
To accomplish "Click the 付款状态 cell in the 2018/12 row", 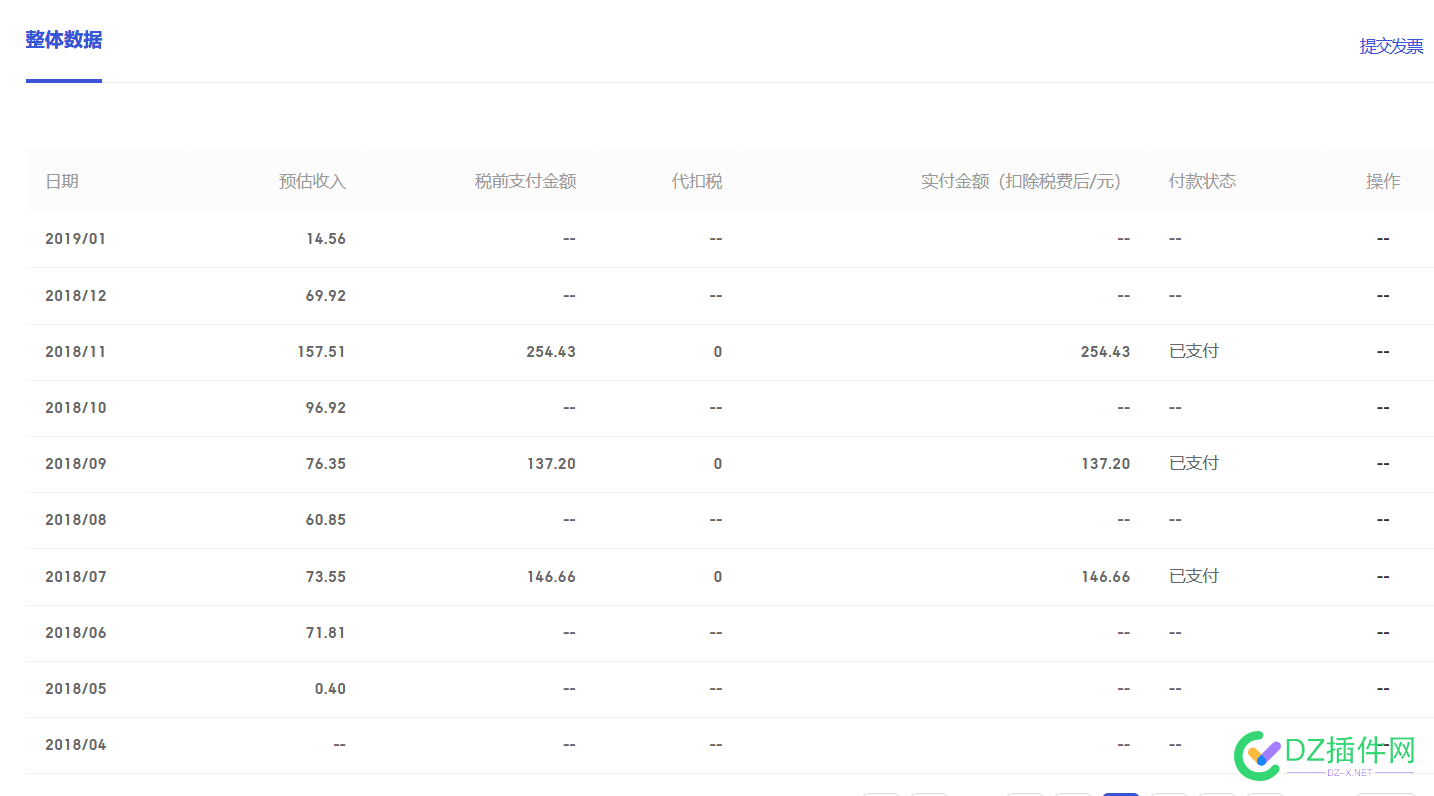I will click(1175, 296).
